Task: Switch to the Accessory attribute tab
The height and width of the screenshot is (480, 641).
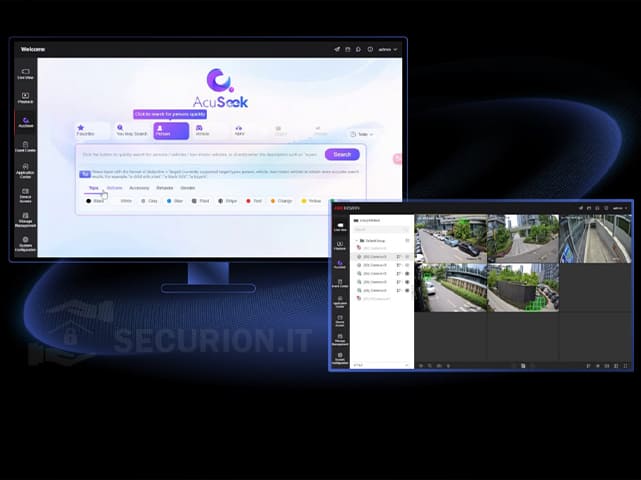Action: pyautogui.click(x=139, y=188)
